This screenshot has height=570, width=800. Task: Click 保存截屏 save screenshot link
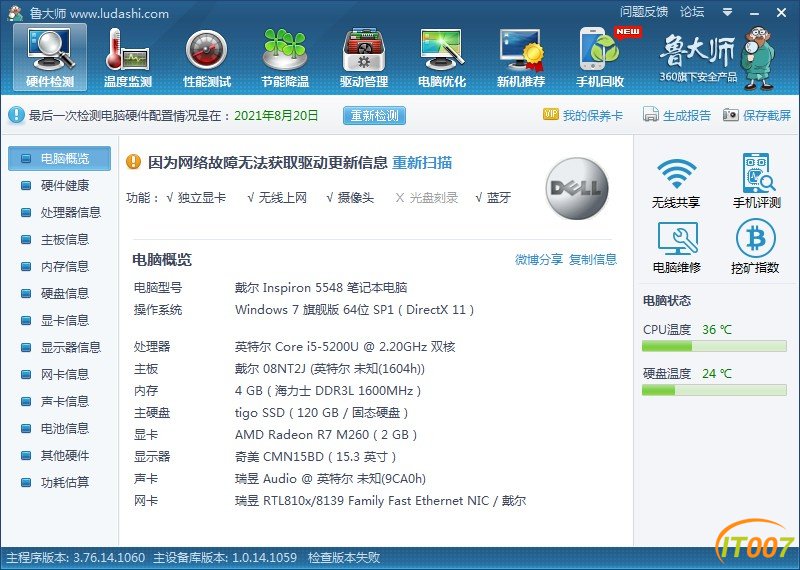point(767,115)
